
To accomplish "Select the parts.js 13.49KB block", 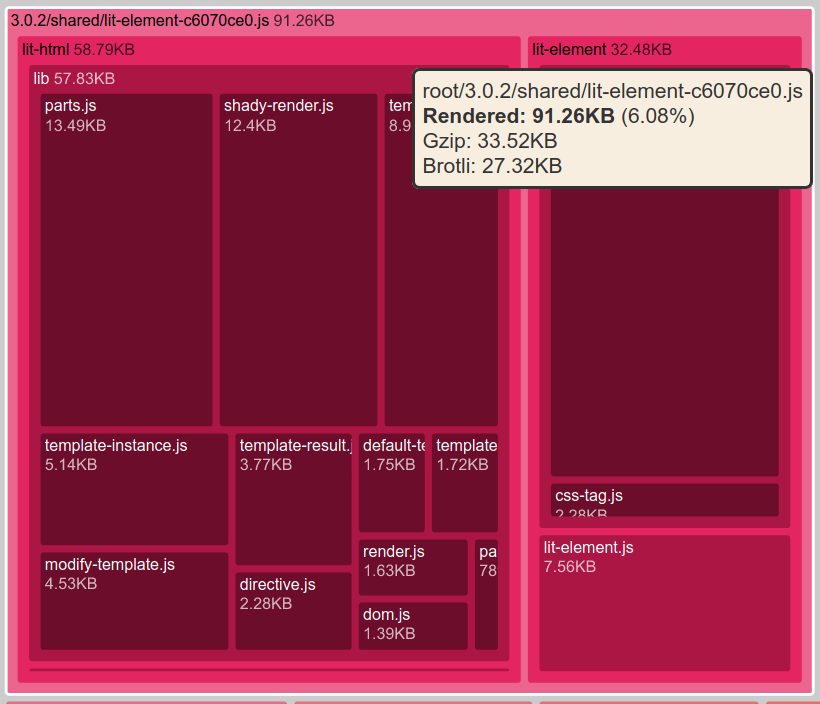I will point(127,260).
